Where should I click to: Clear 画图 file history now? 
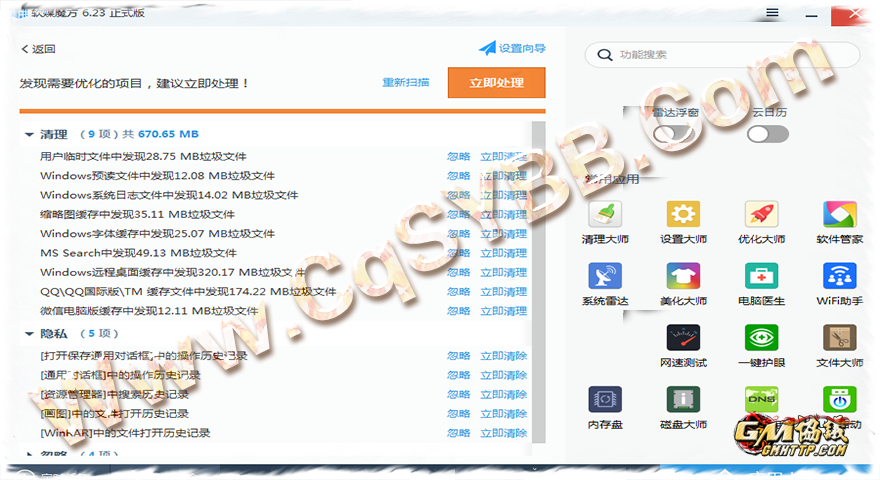point(503,414)
